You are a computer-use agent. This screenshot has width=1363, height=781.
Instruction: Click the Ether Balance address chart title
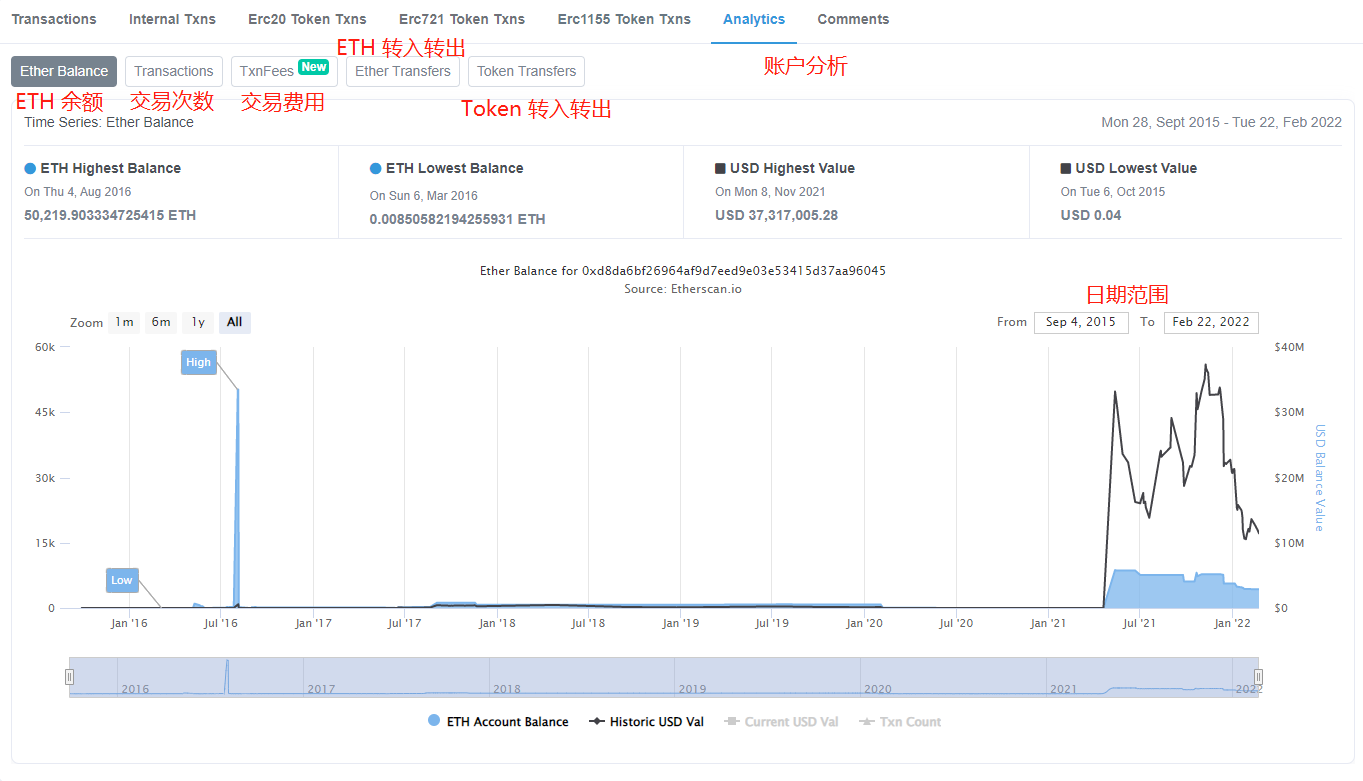(683, 270)
